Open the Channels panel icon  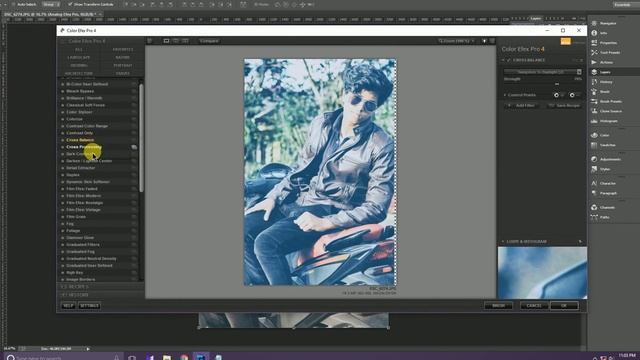pos(594,207)
